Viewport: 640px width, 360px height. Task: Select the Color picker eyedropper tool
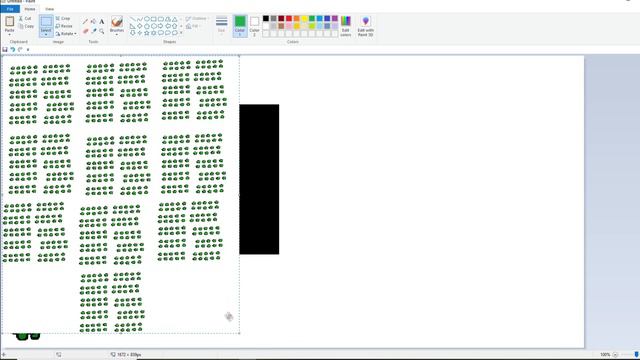[93, 31]
